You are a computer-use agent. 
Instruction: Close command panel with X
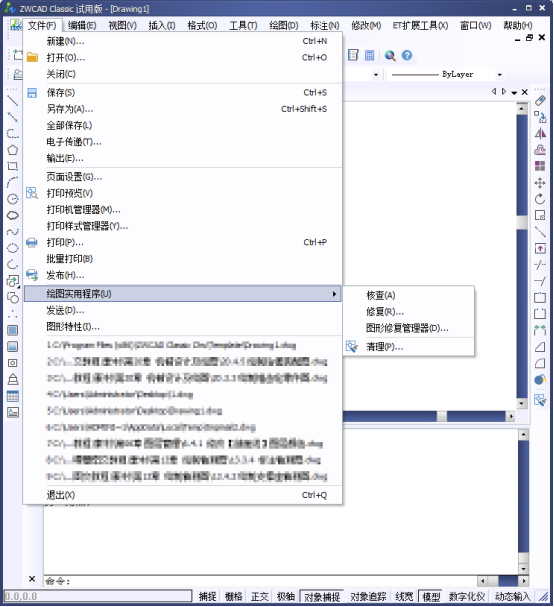32,579
